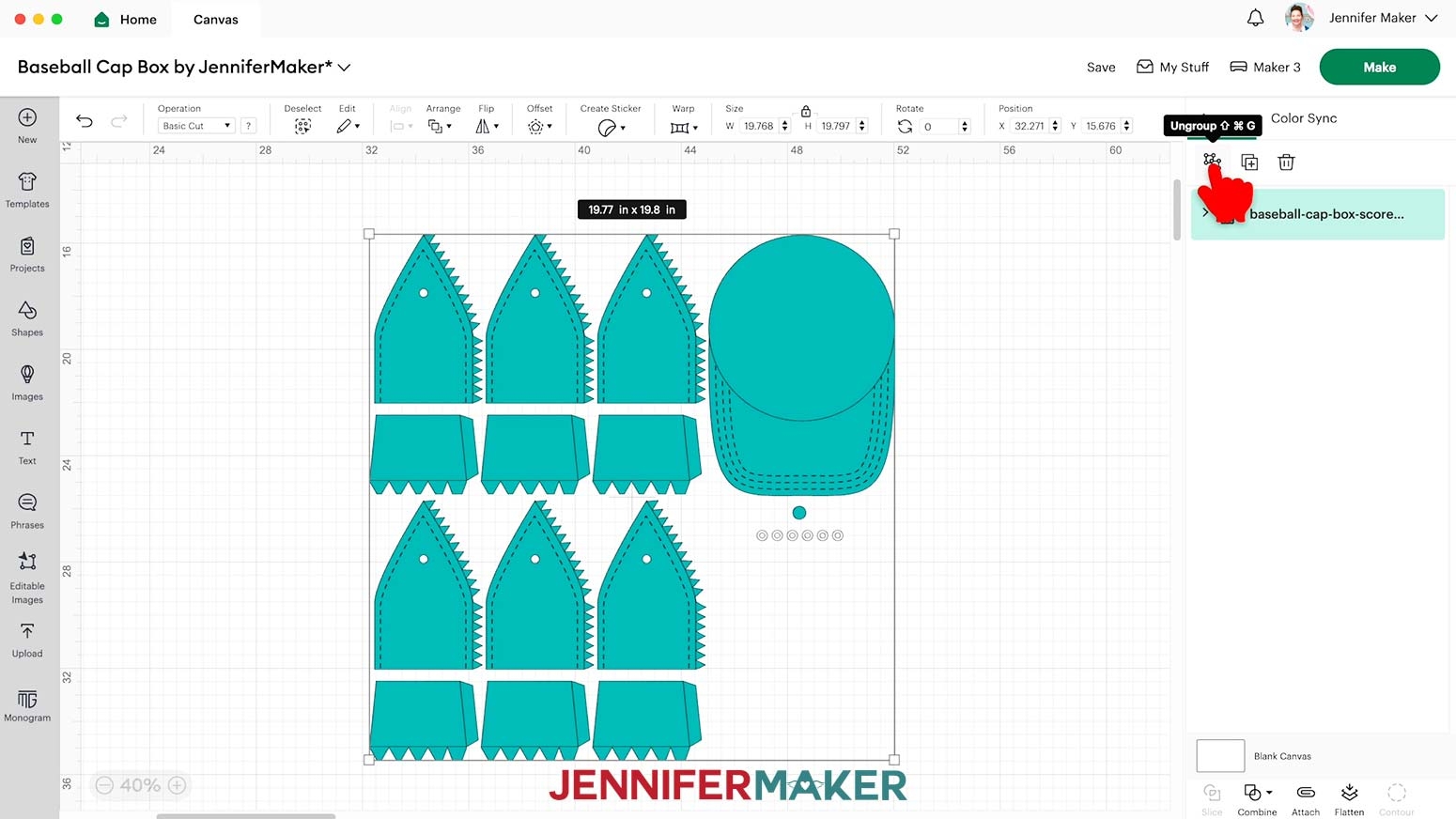Click the Blank Canvas color swatch
1456x819 pixels.
point(1219,755)
